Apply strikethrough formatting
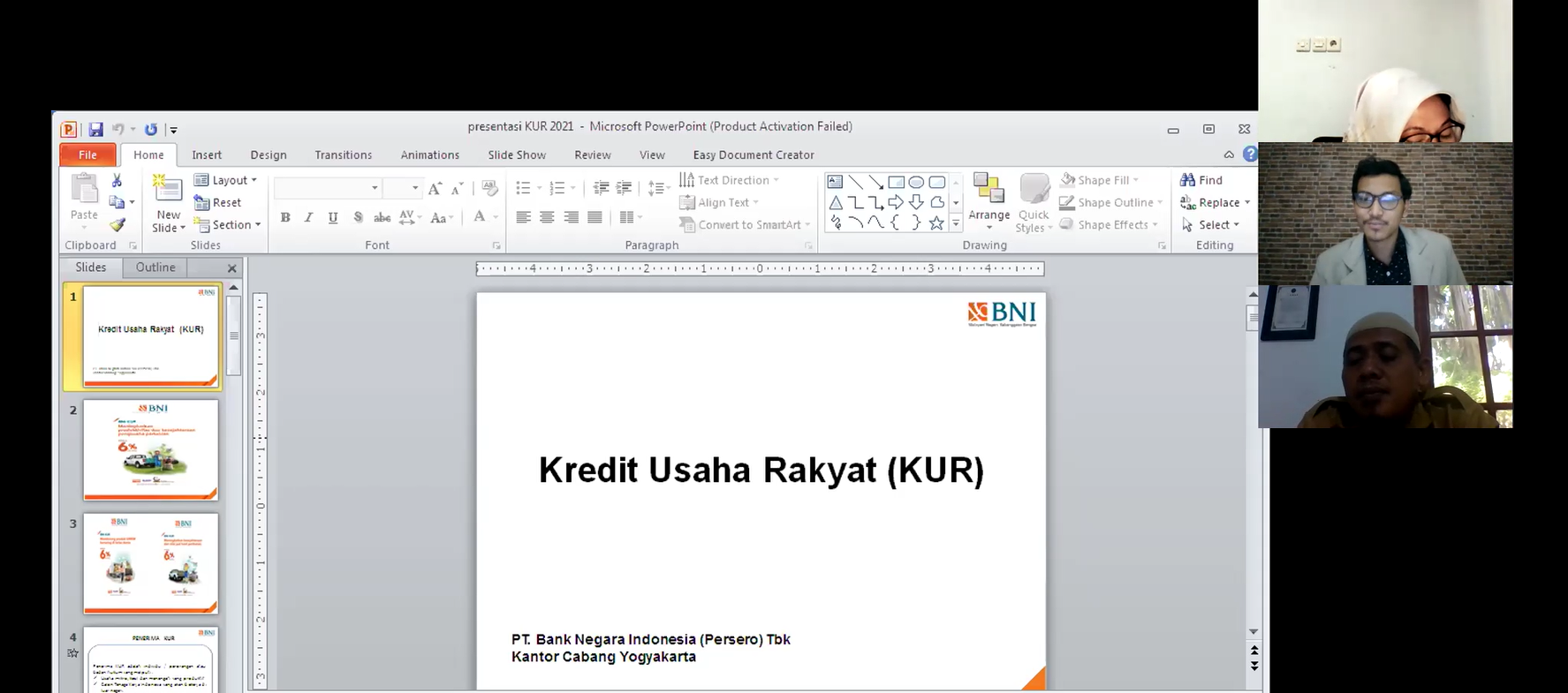The width and height of the screenshot is (1568, 693). tap(382, 217)
